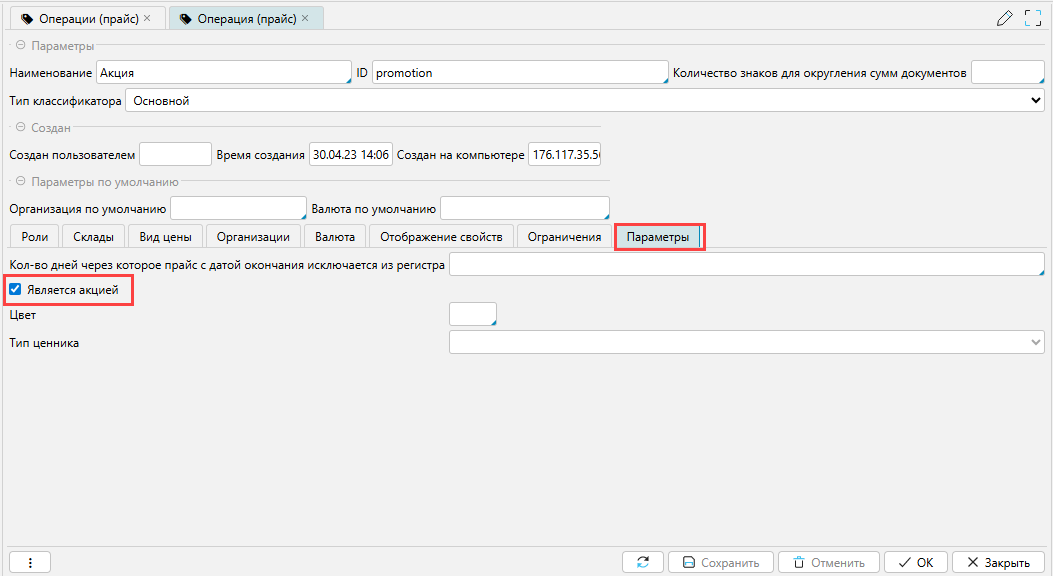Uncheck the Является акцией checkbox
Screen dimensions: 1053x576
point(15,290)
